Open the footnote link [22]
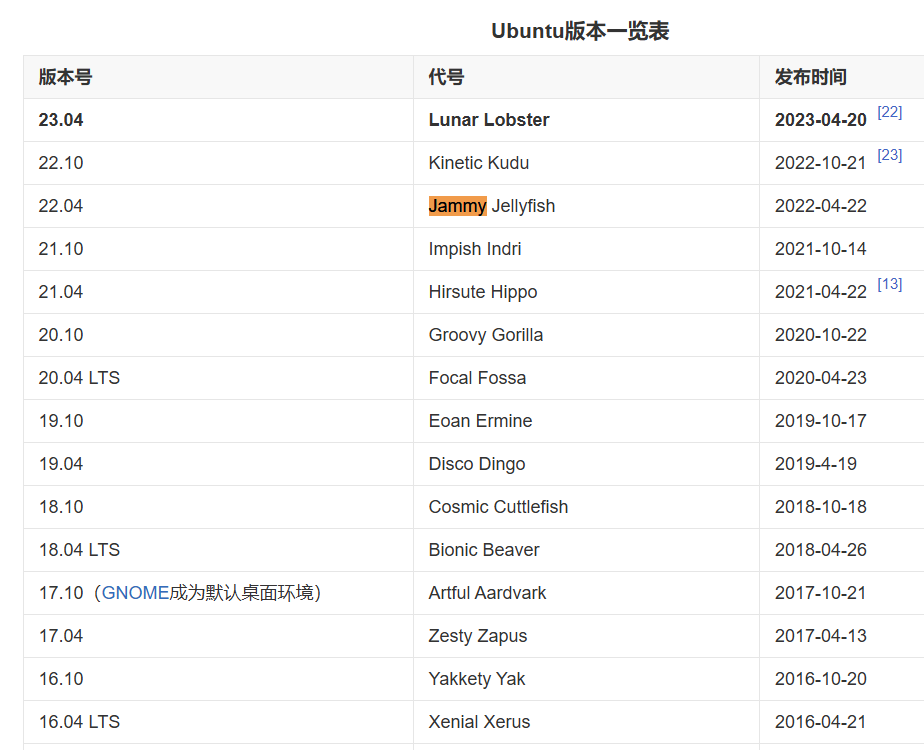924x750 pixels. pyautogui.click(x=889, y=112)
